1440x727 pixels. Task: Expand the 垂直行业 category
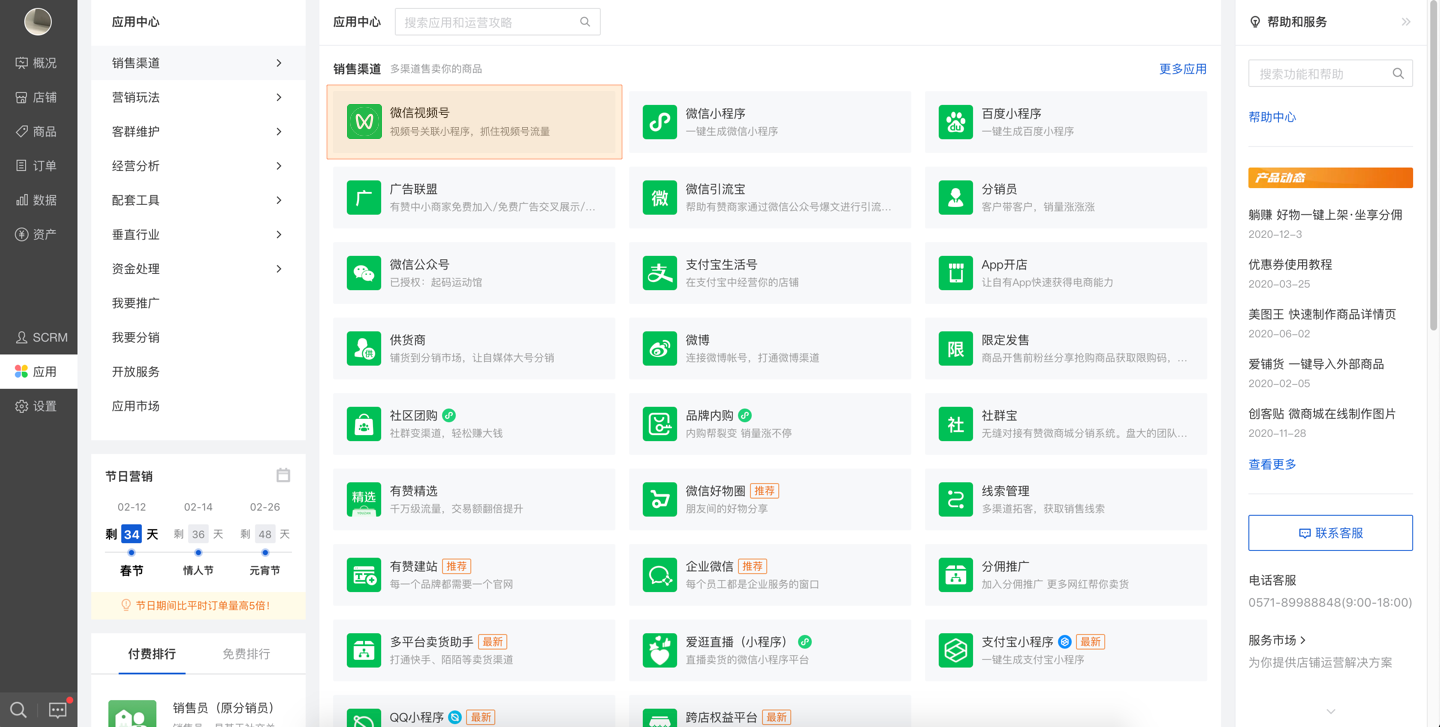pos(198,234)
